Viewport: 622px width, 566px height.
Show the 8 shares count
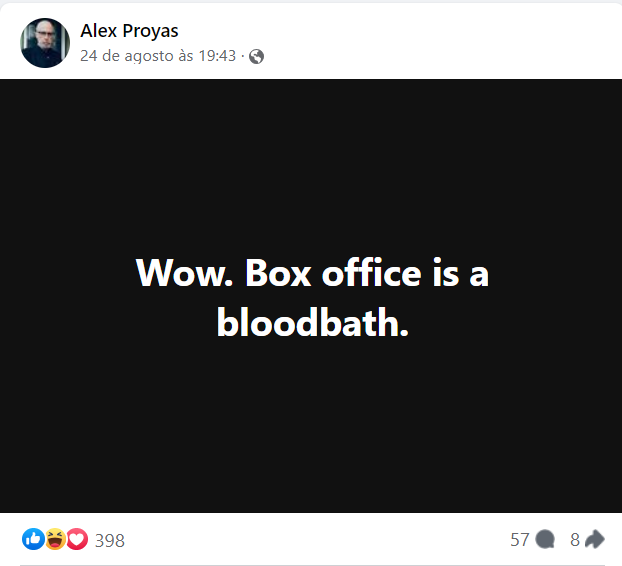pos(575,540)
